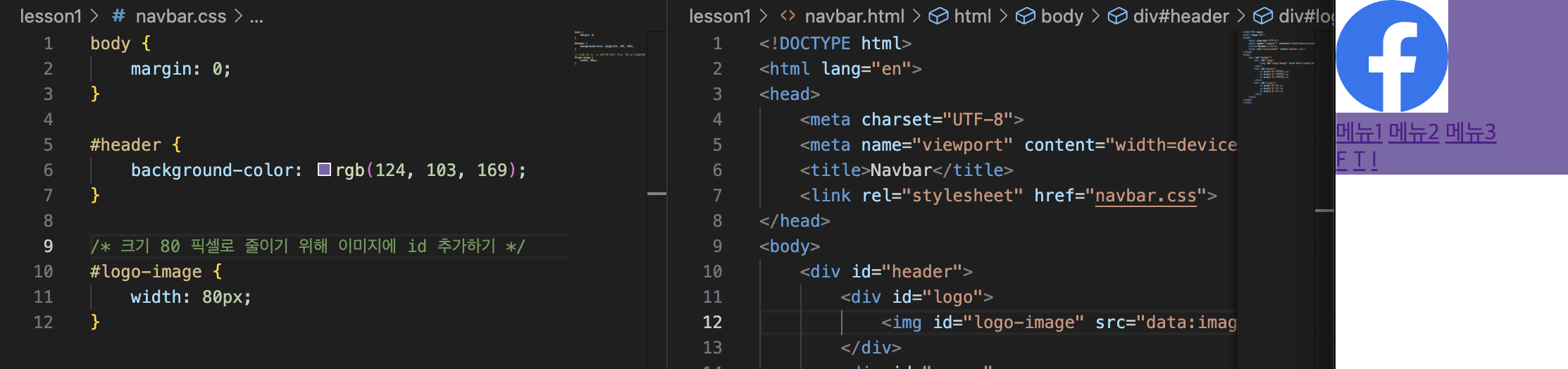Select 'navbar.html' in the breadcrumb
Viewport: 1568px width, 369px height.
pos(854,15)
